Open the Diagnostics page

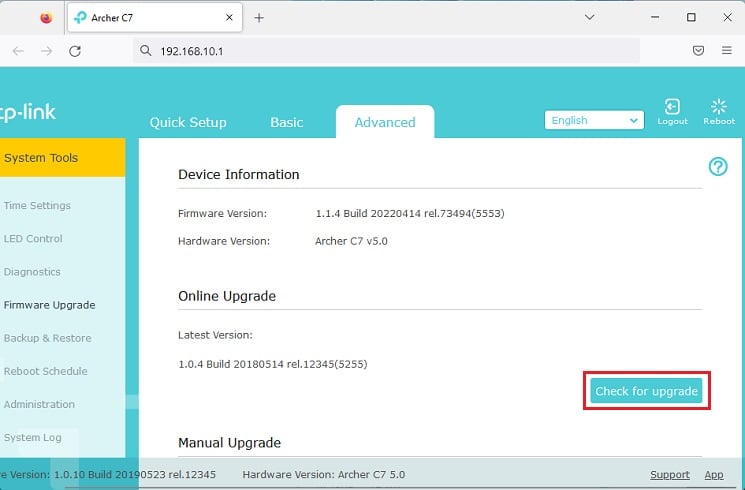32,272
